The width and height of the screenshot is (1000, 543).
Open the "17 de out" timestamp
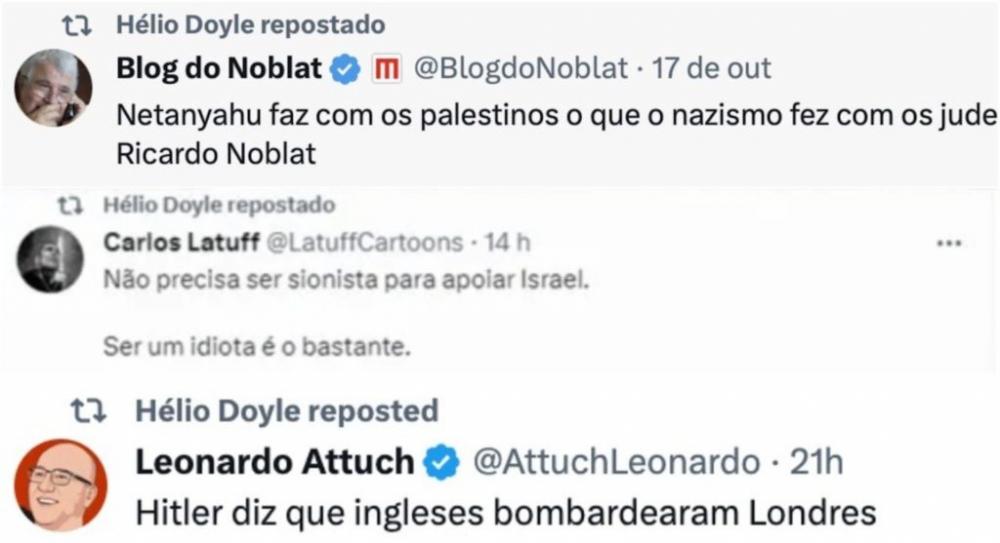(x=712, y=69)
